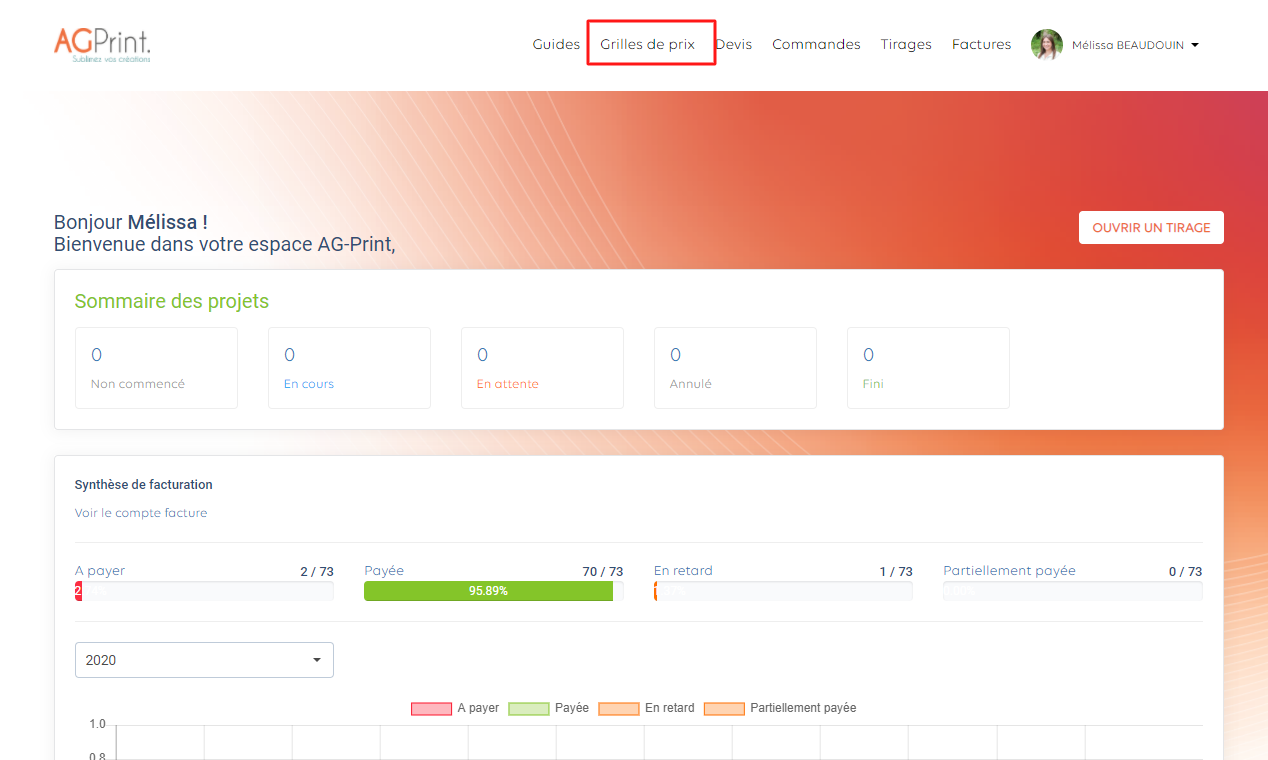Click Mélissa's profile avatar picture
Viewport: 1268px width, 760px height.
pyautogui.click(x=1047, y=45)
